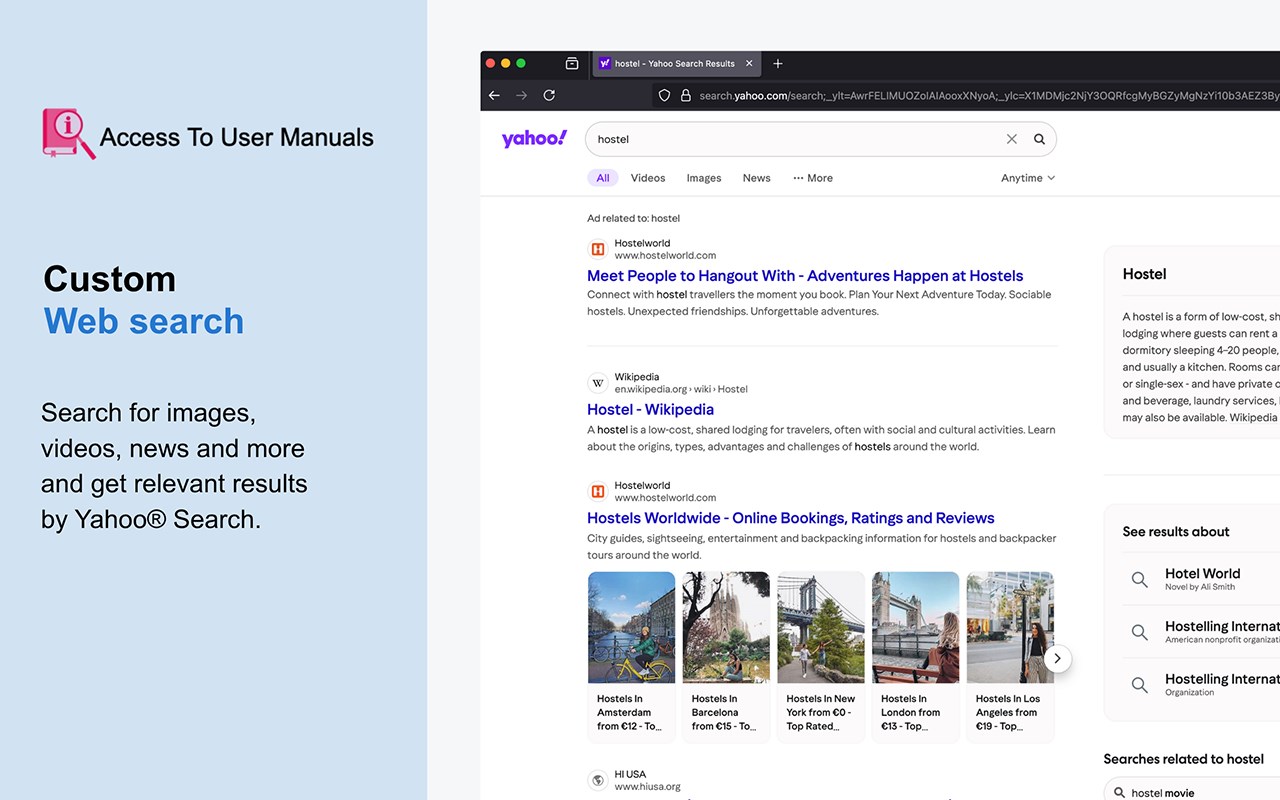The image size is (1280, 800).
Task: Close the Yahoo Search Results tab
Action: 749,63
